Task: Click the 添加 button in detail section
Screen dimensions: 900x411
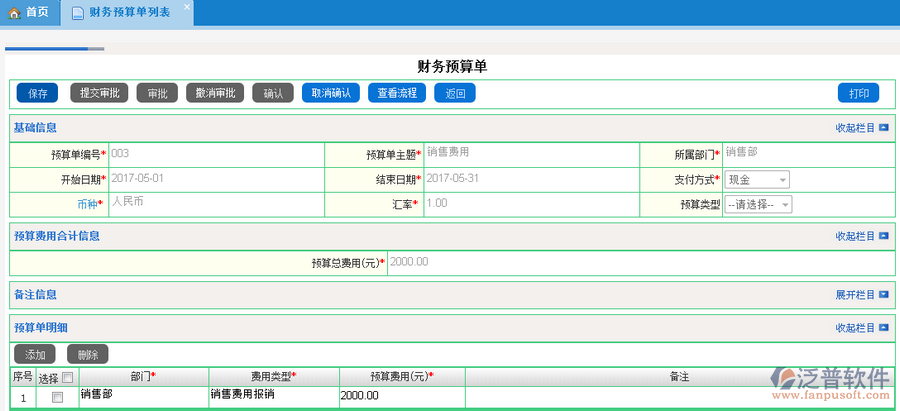Action: point(35,354)
